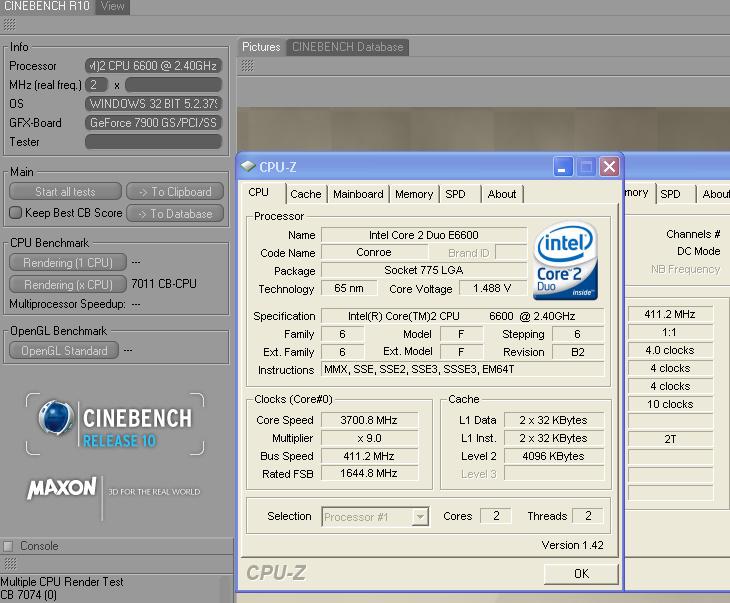Open the View menu
730x603 pixels.
tap(113, 7)
